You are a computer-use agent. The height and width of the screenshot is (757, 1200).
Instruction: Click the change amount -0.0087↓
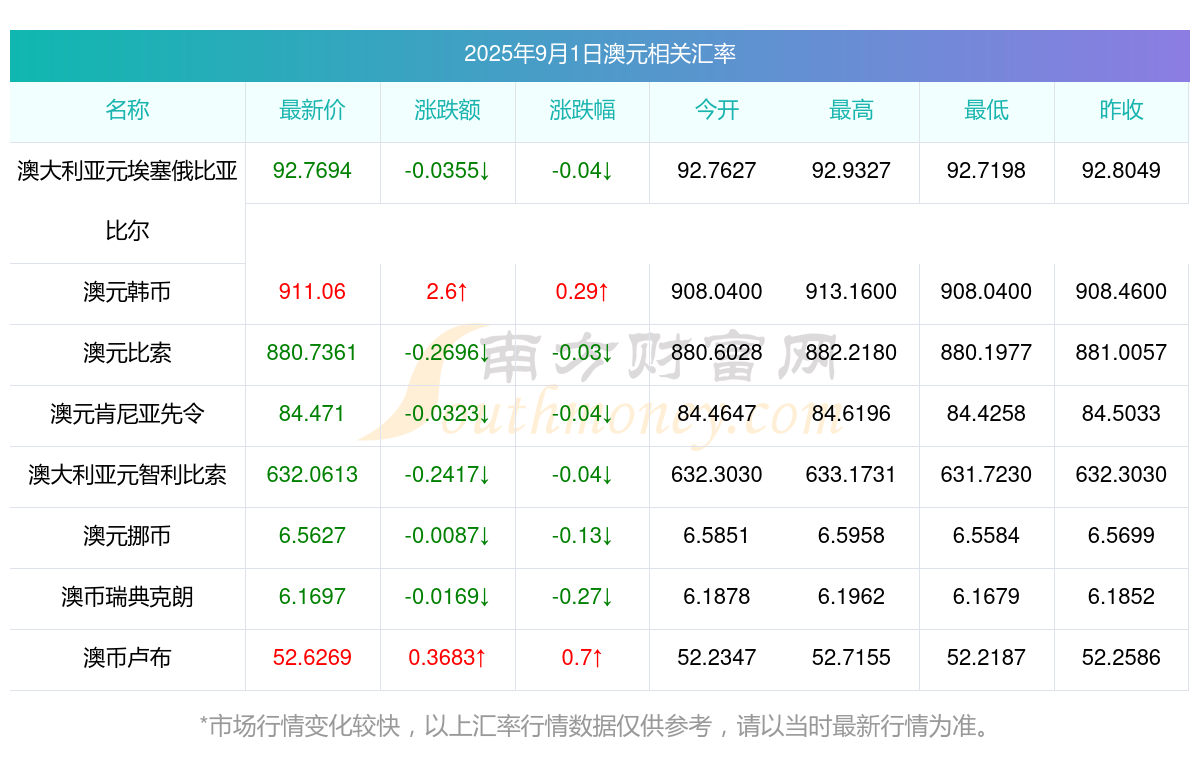pyautogui.click(x=447, y=536)
